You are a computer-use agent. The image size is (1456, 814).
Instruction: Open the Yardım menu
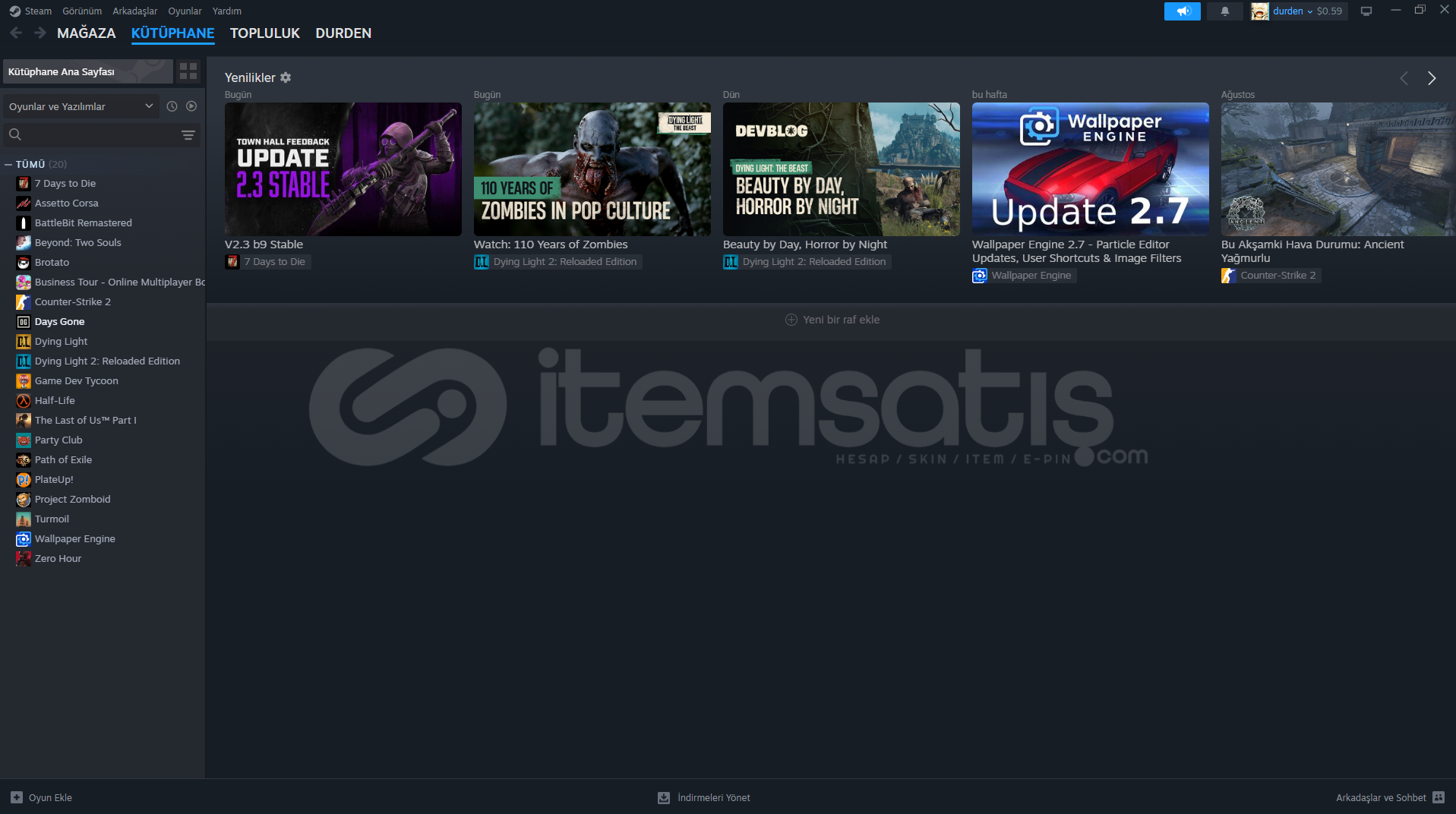point(227,11)
